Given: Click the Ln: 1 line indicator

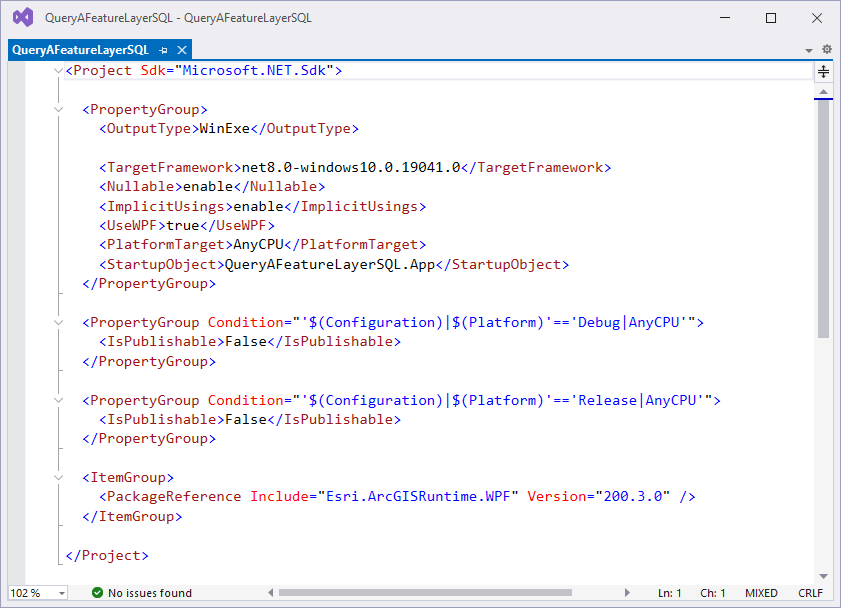Looking at the screenshot, I should click(669, 593).
